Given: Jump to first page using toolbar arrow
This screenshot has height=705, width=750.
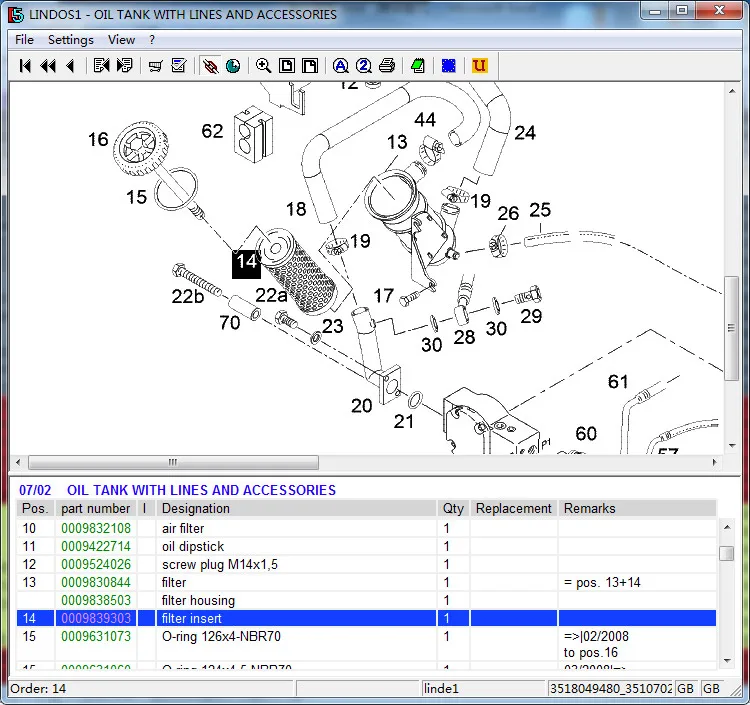Looking at the screenshot, I should pos(25,66).
